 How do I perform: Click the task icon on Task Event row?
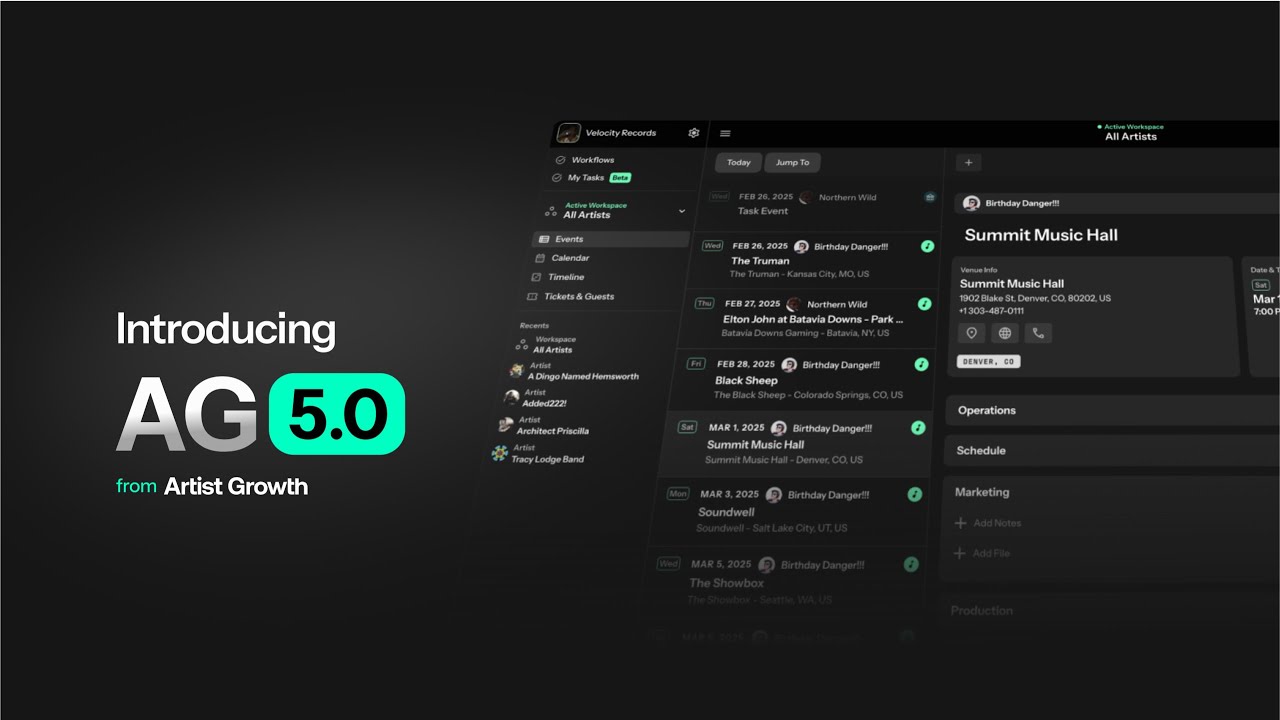[930, 198]
